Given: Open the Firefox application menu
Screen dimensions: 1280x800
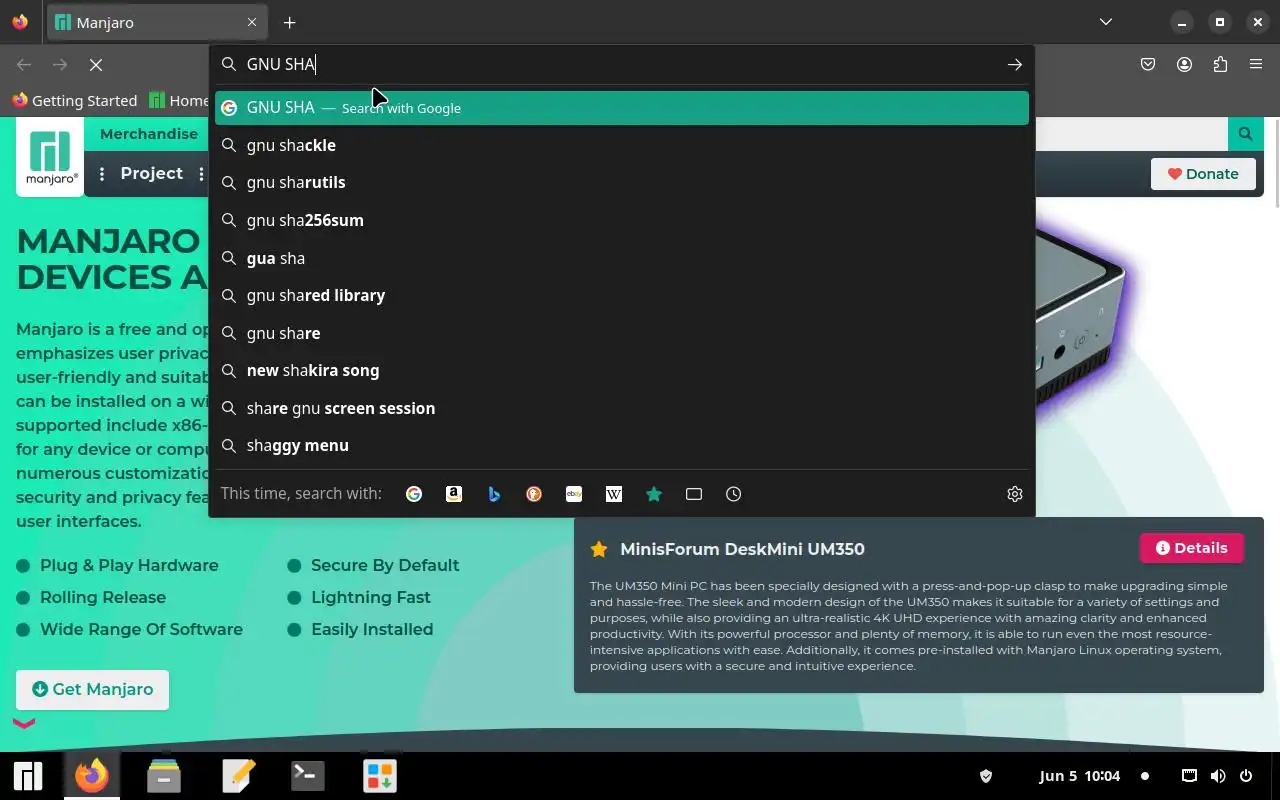Looking at the screenshot, I should pos(1256,64).
